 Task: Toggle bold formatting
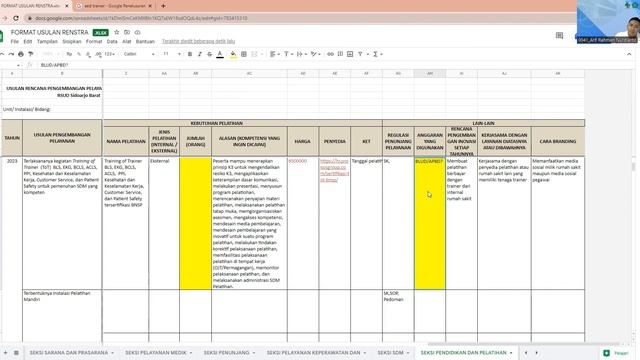[x=190, y=54]
